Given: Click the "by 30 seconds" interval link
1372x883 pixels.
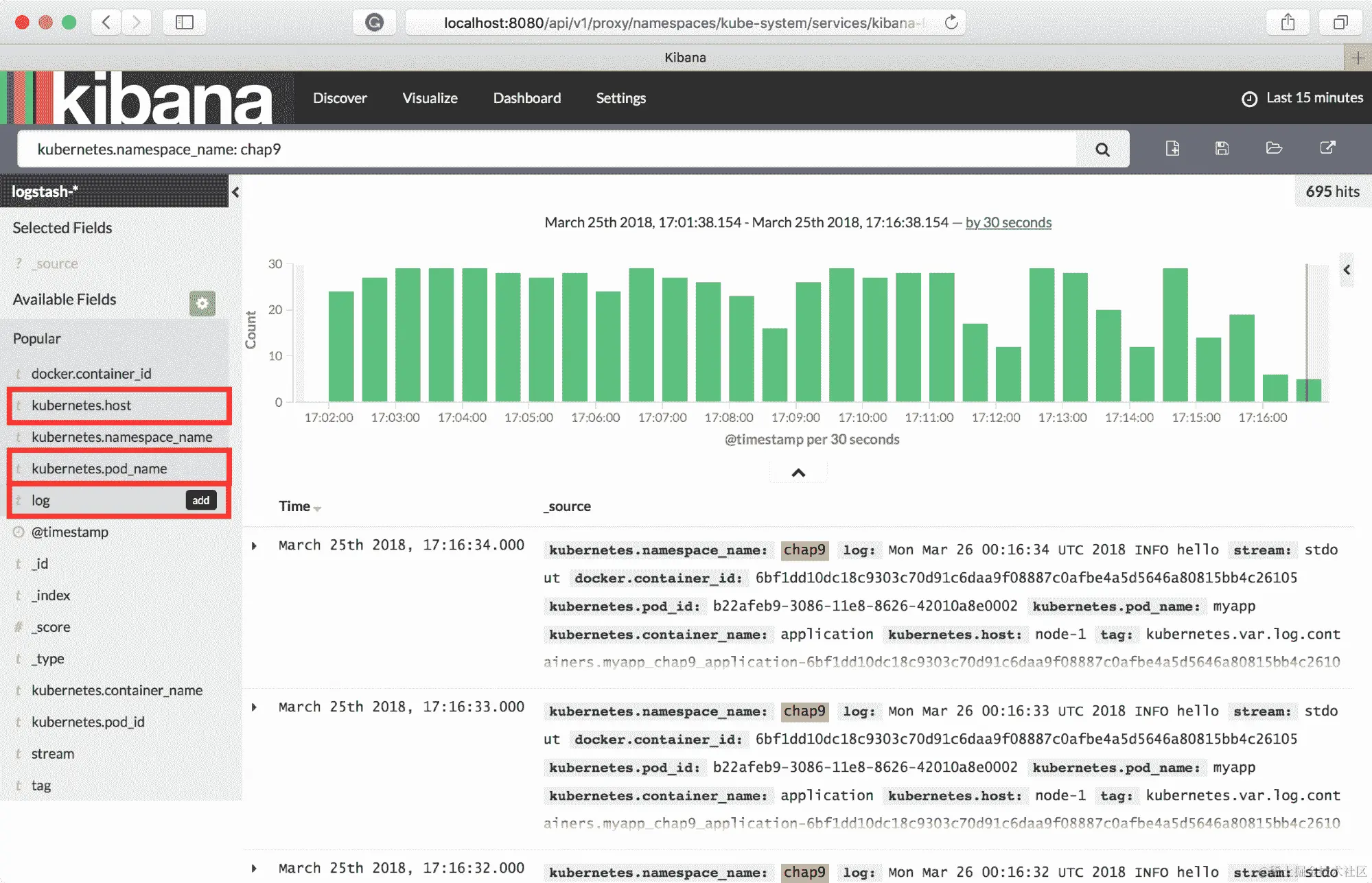Looking at the screenshot, I should 1008,222.
